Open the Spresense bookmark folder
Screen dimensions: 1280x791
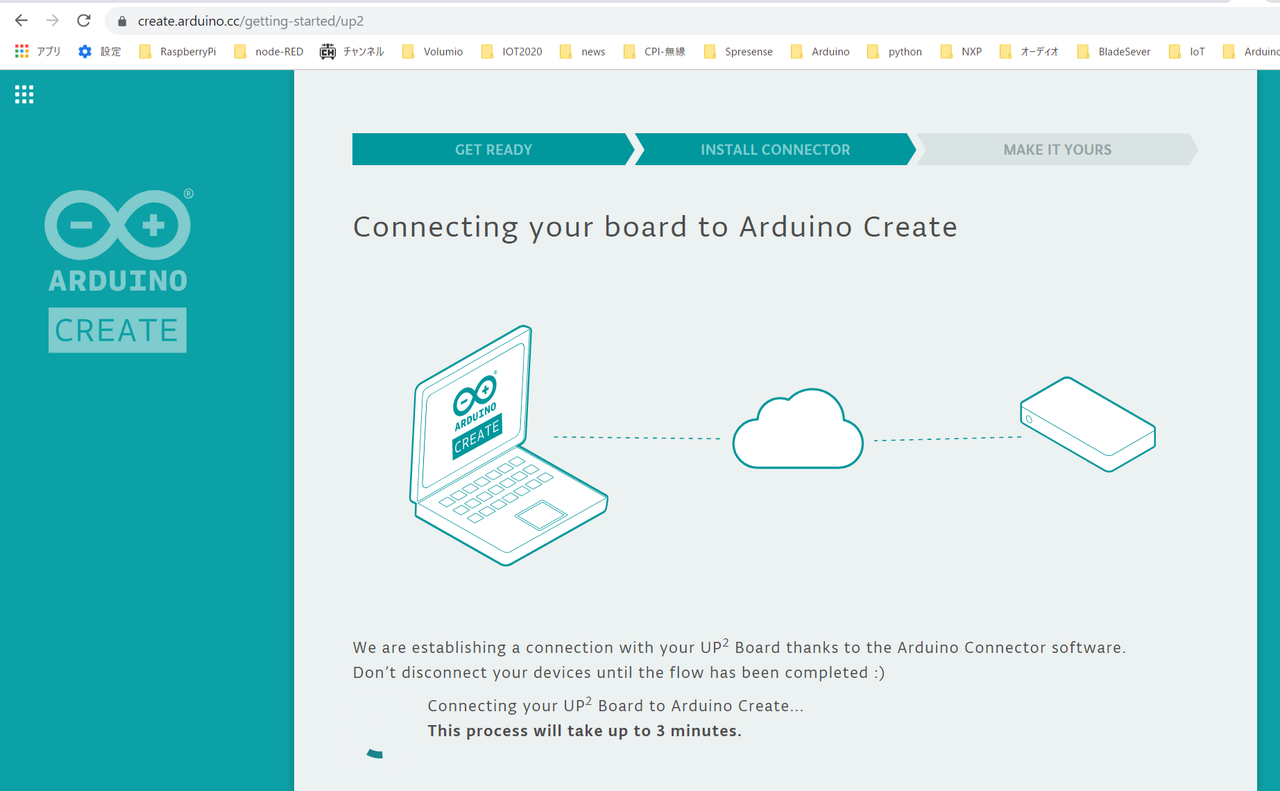(x=738, y=51)
